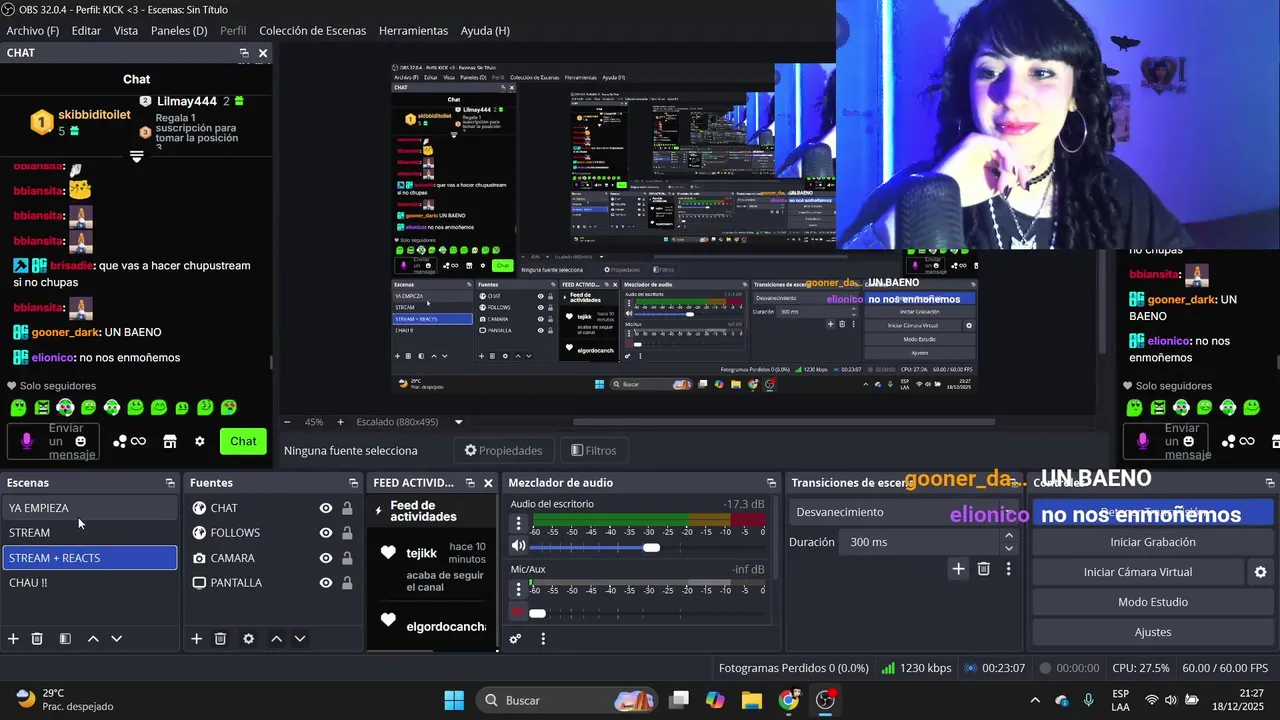Hide the CAMARA source
This screenshot has width=1280, height=720.
tap(326, 558)
